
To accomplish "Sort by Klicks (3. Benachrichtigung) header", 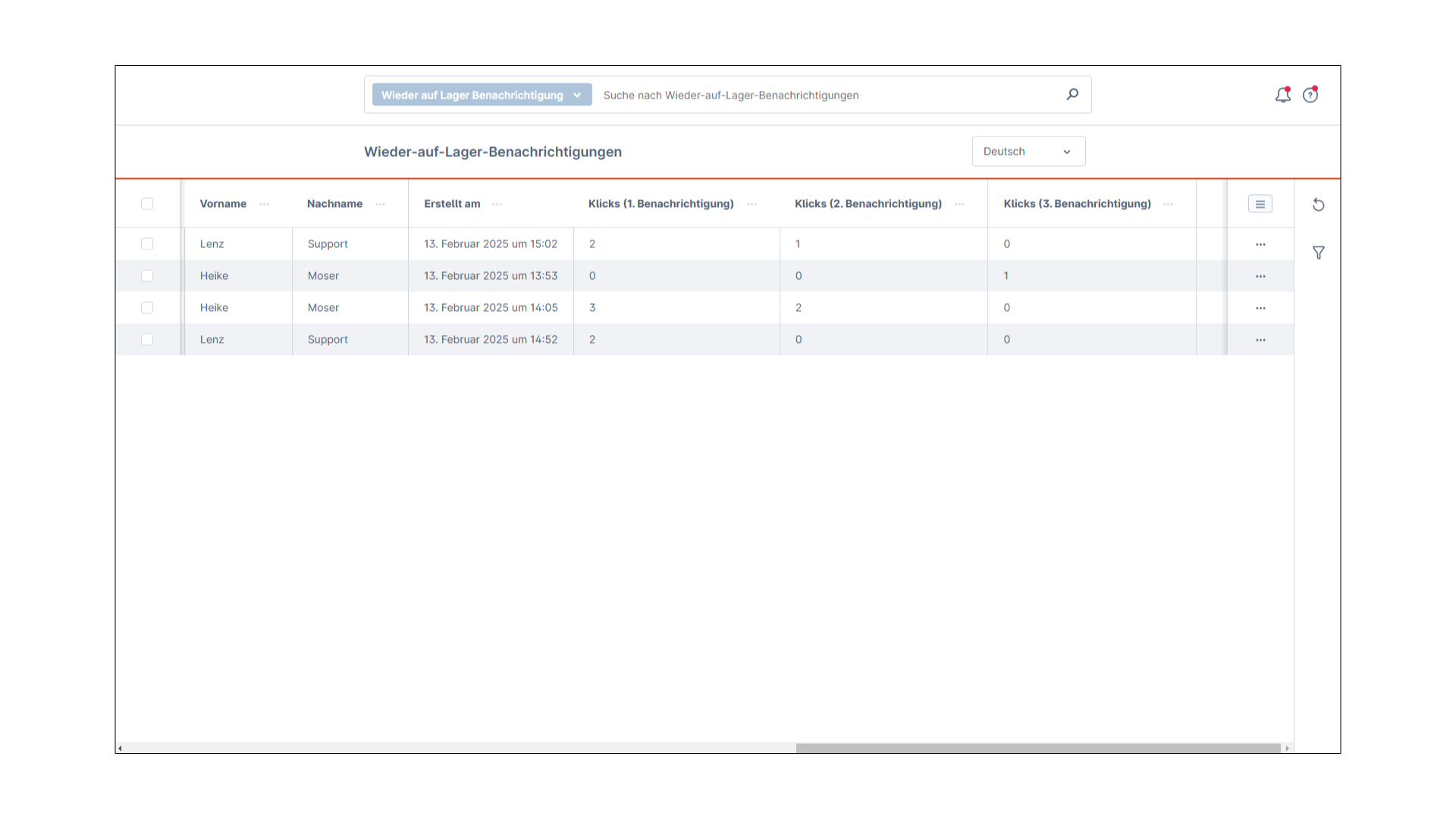I will pos(1077,204).
